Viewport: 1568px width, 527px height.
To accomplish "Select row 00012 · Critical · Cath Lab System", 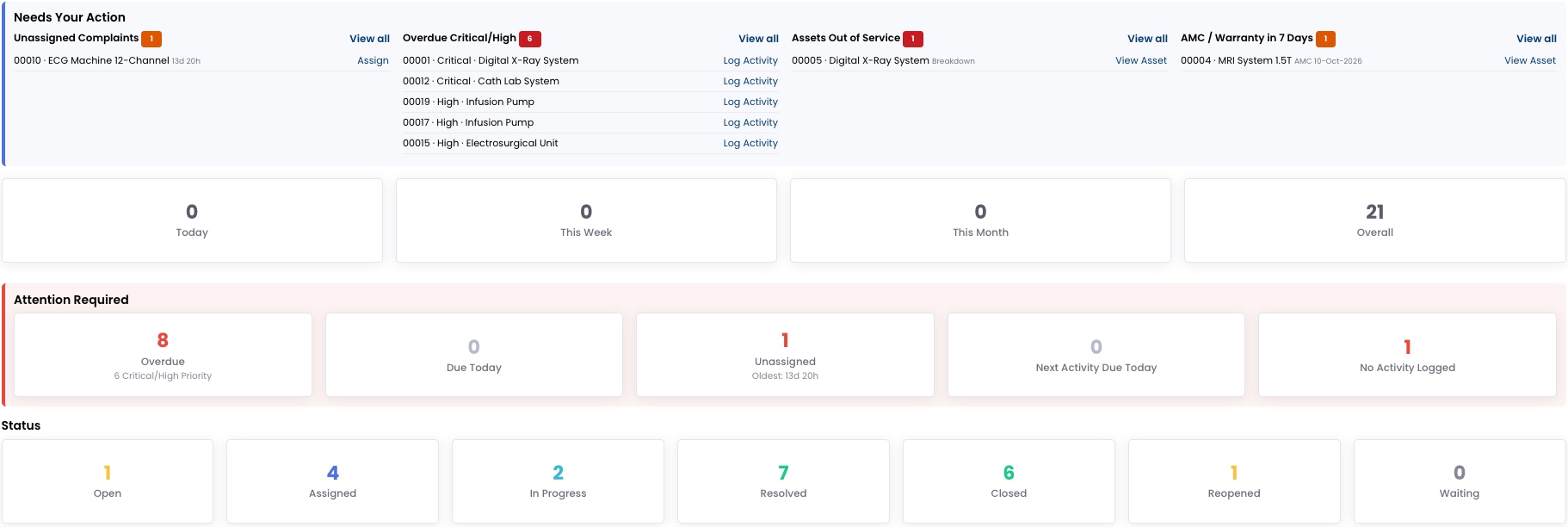I will 590,81.
